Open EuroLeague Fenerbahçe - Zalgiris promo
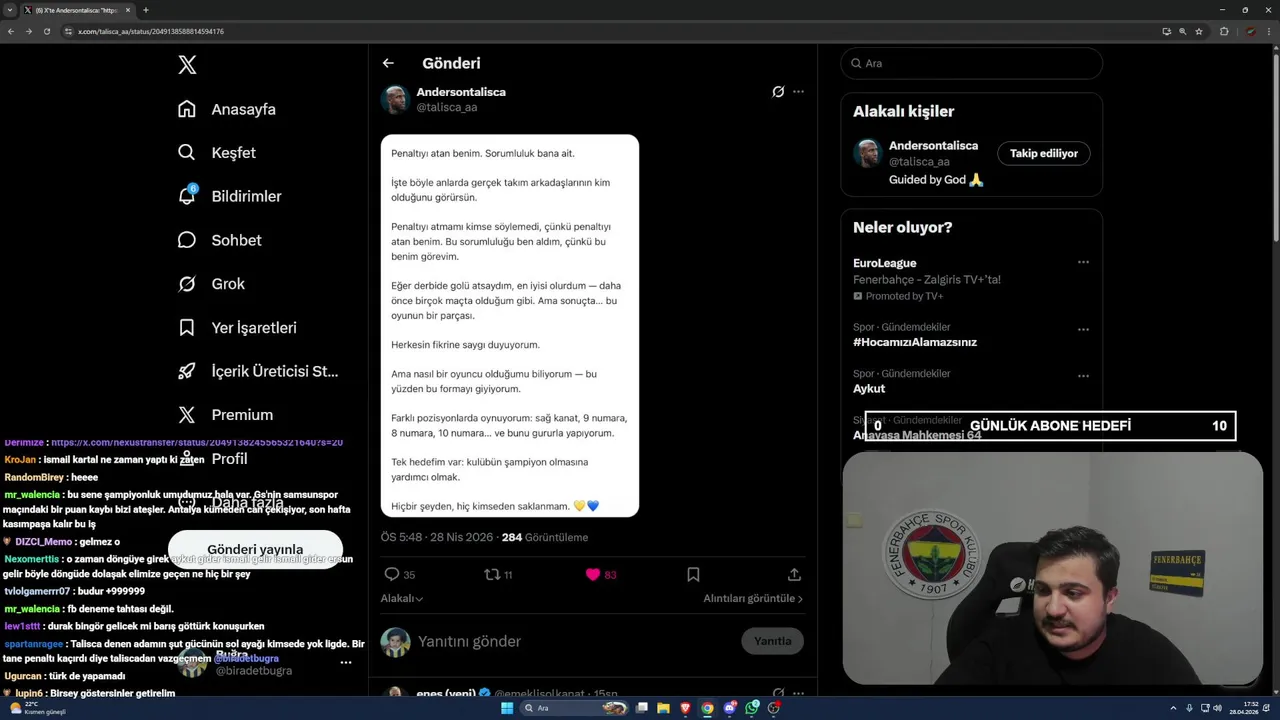This screenshot has height=720, width=1280. [x=927, y=279]
